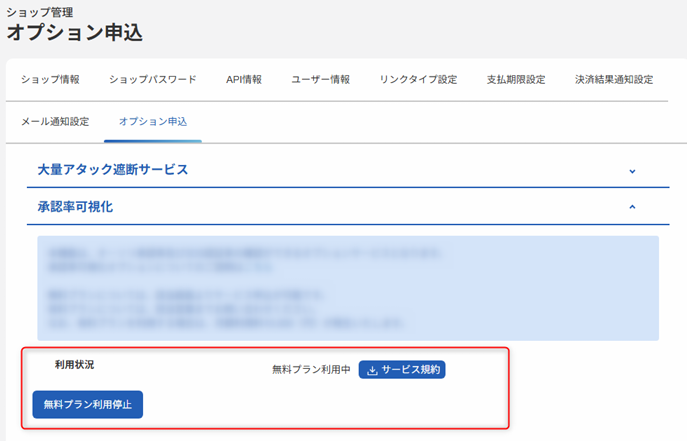Open the ショップ情報 tab
Image resolution: width=689 pixels, height=443 pixels.
(x=50, y=80)
